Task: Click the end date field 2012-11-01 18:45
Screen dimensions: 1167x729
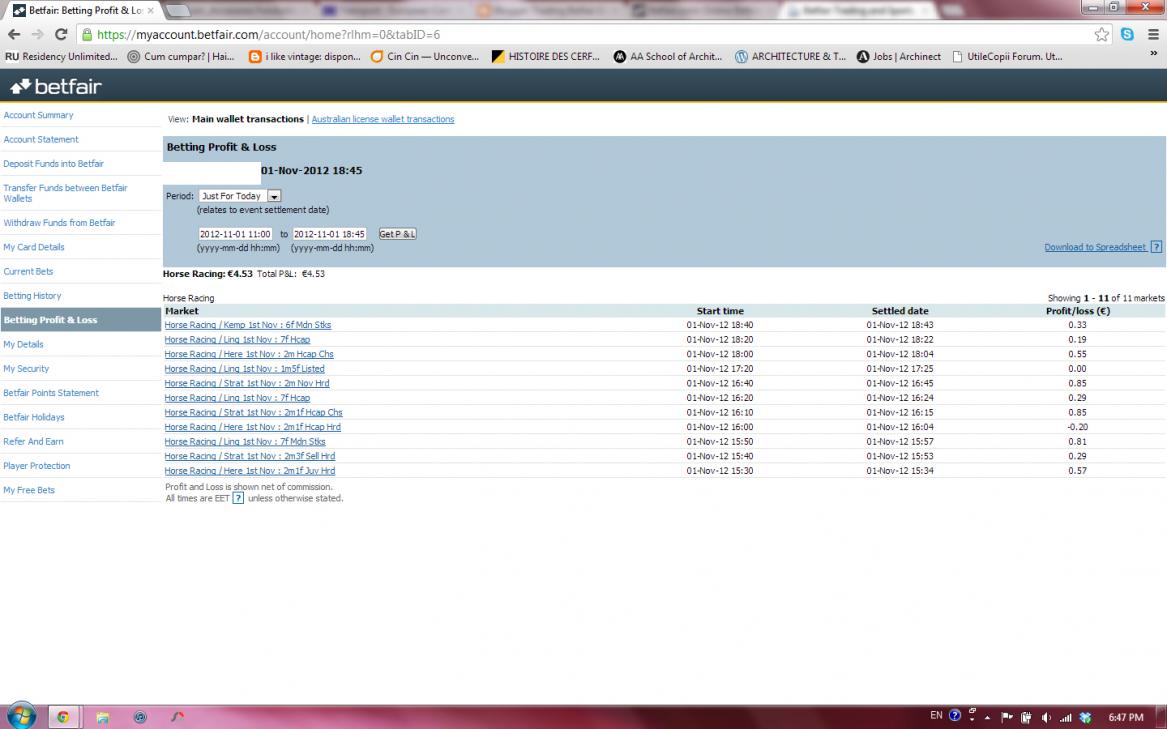Action: (330, 234)
